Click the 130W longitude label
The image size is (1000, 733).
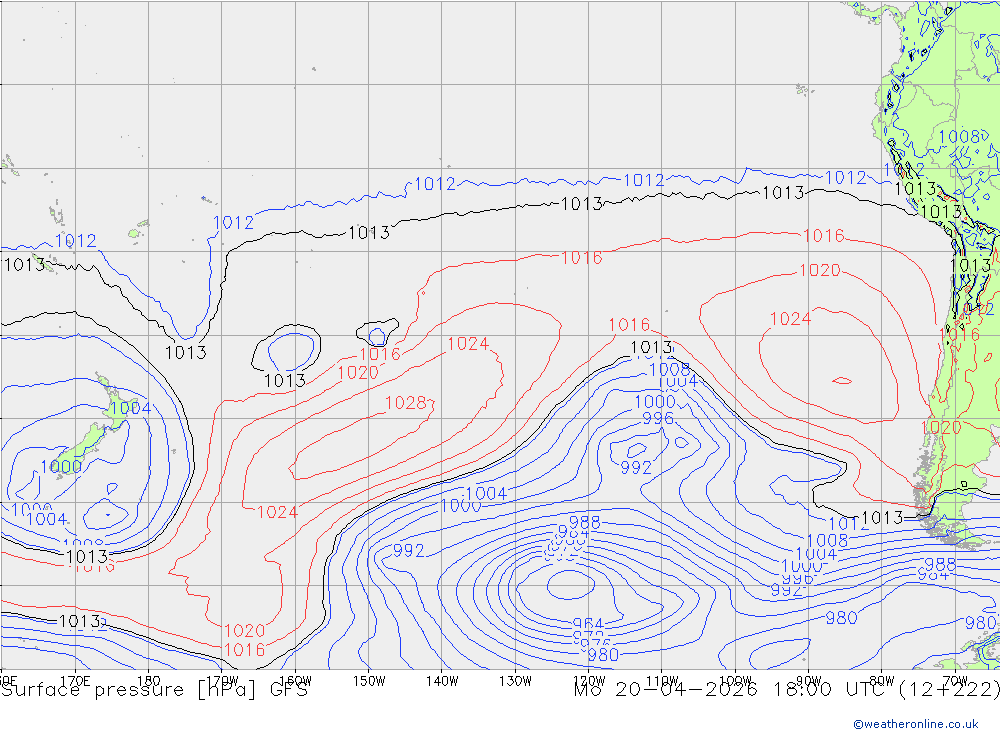click(515, 681)
